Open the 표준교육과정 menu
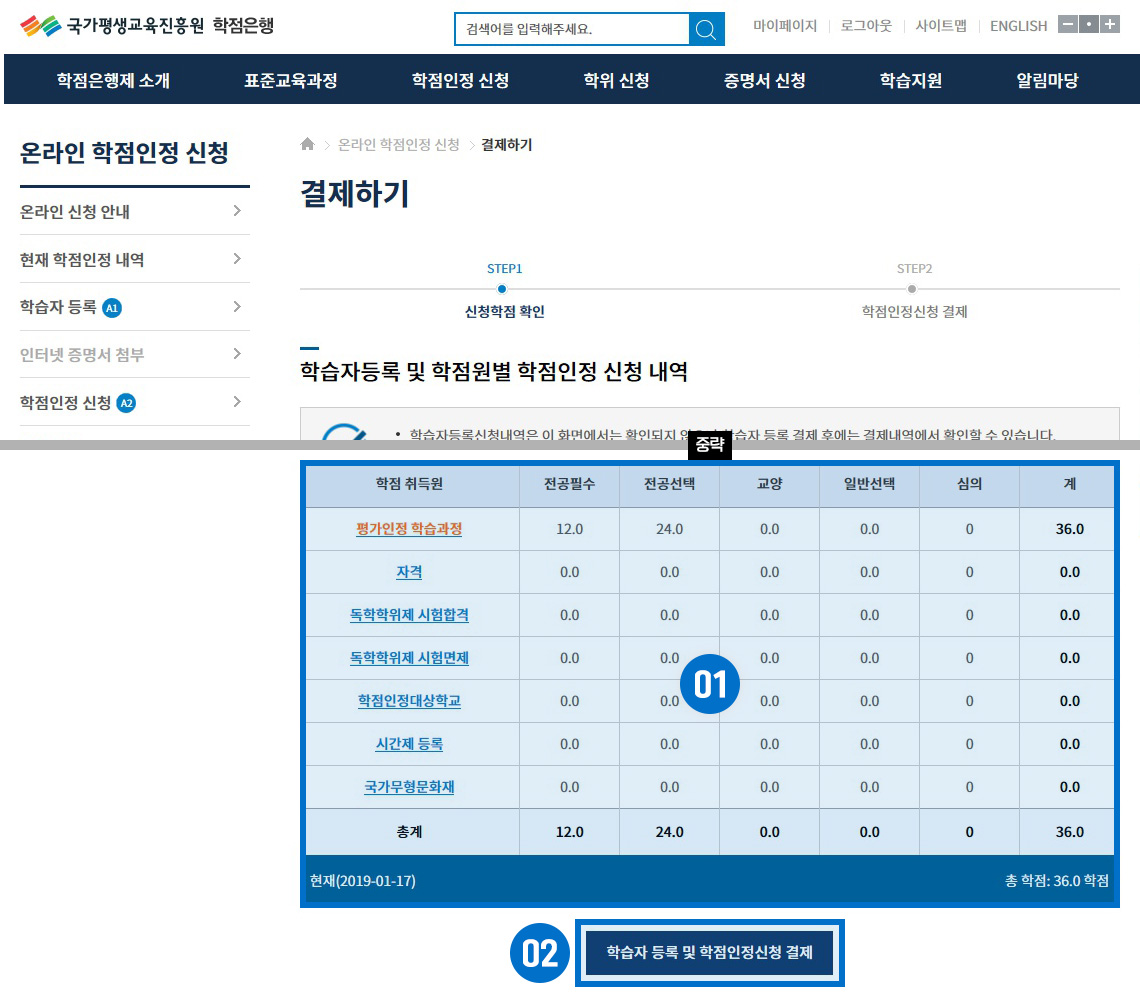1140x1000 pixels. (x=291, y=81)
